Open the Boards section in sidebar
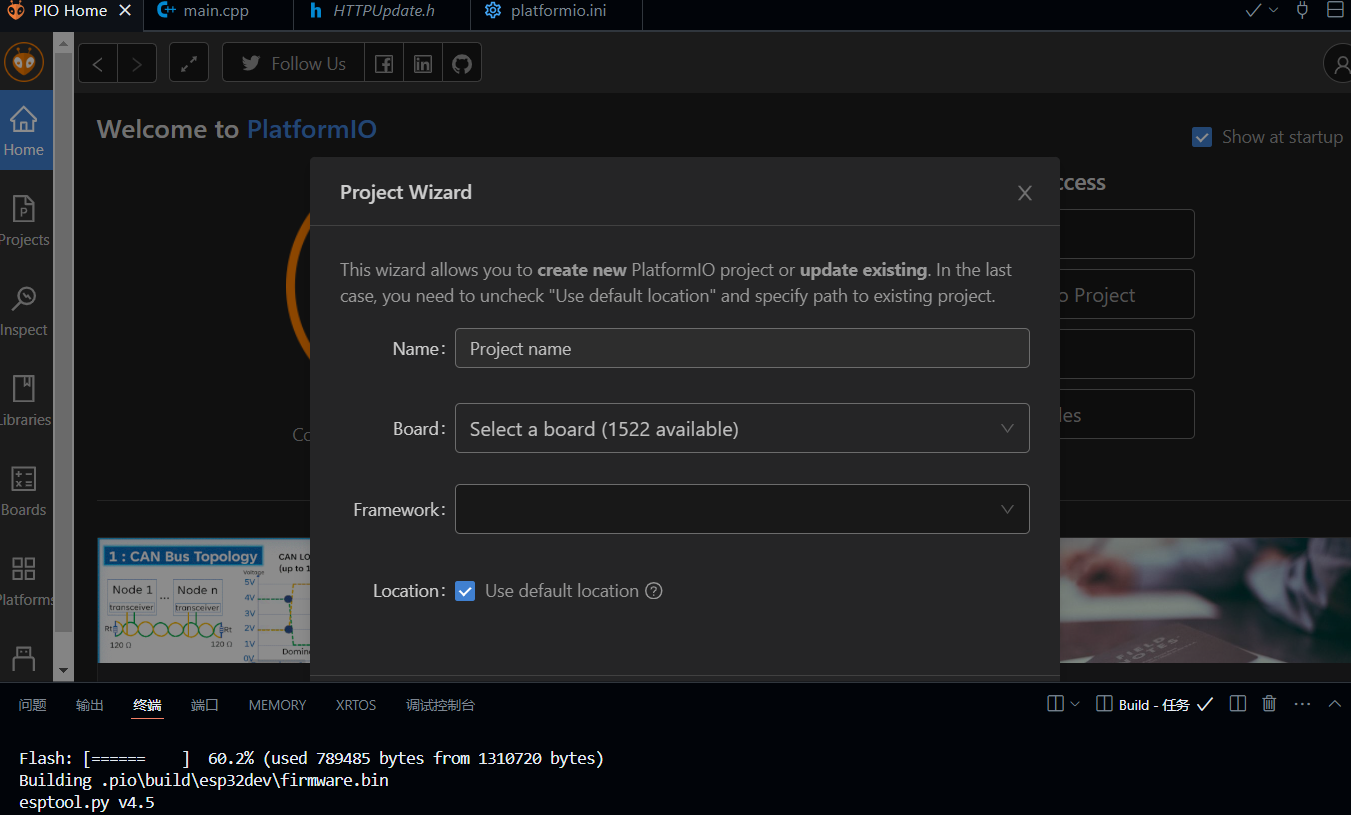This screenshot has height=815, width=1351. (25, 490)
